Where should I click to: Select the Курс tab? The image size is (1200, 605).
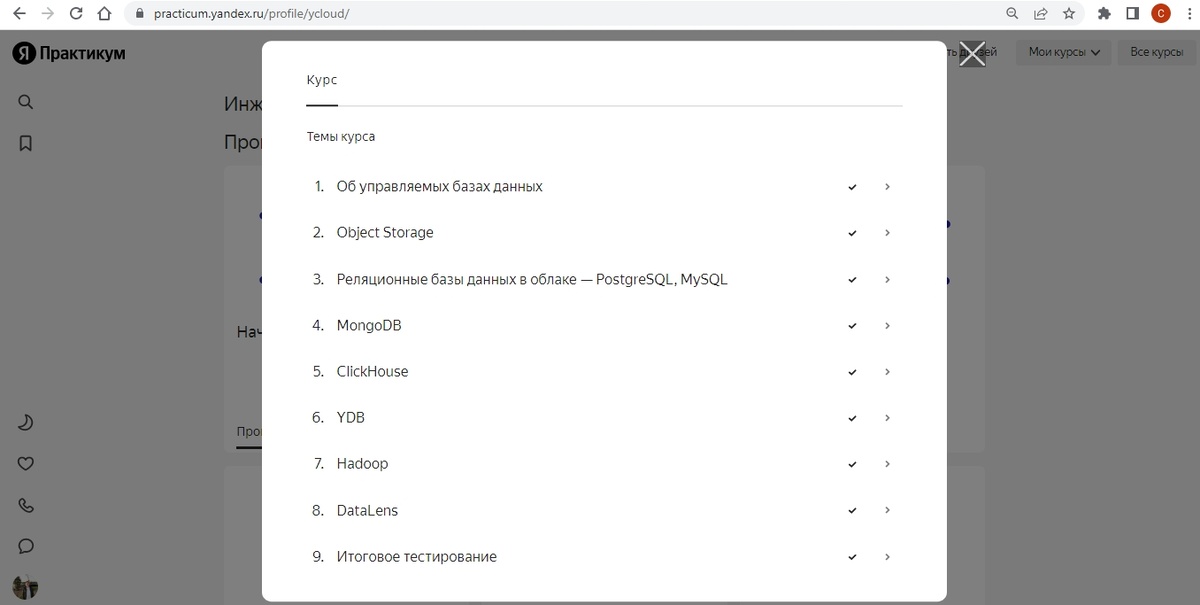pyautogui.click(x=322, y=80)
